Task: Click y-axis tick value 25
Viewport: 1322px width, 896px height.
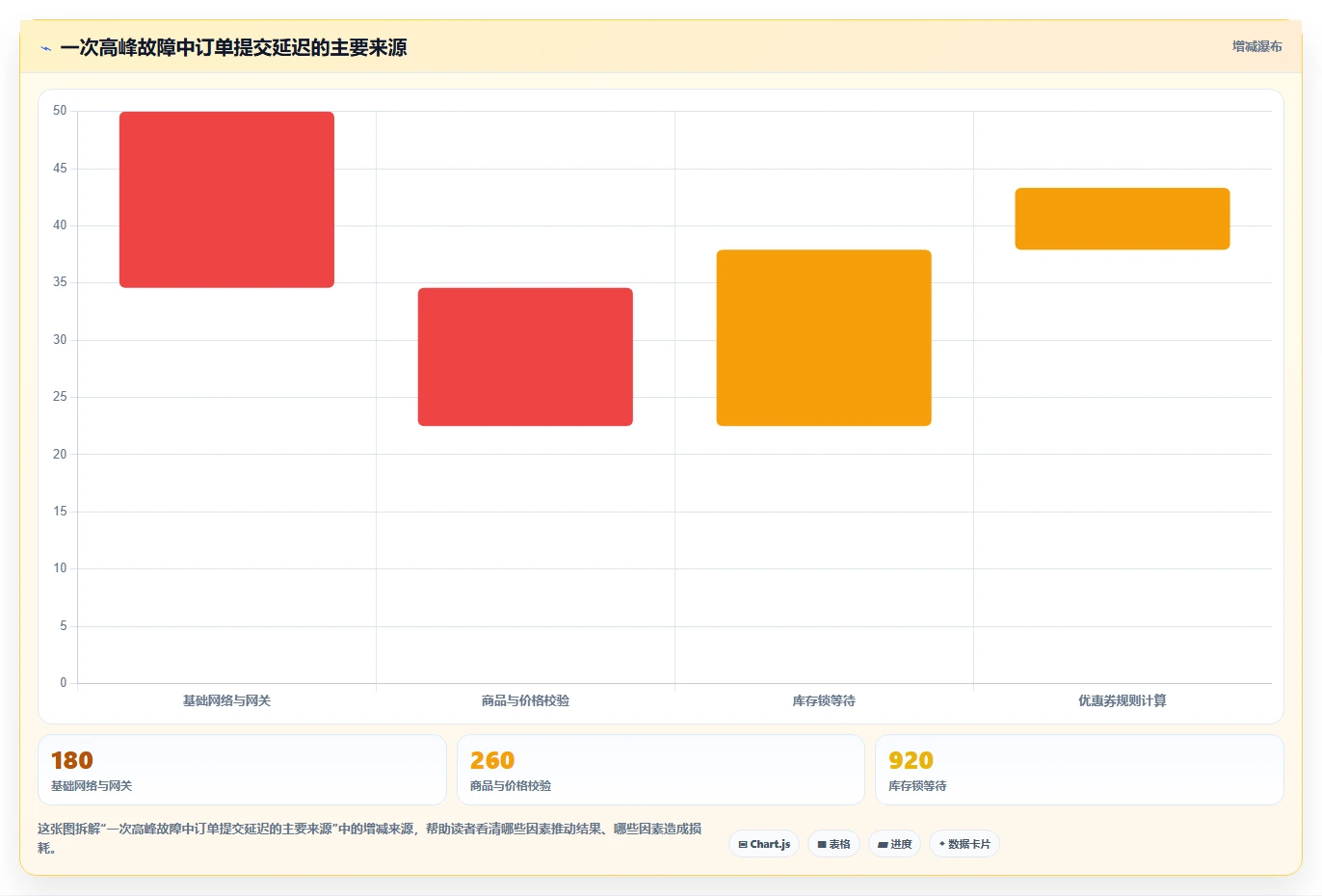Action: [60, 397]
